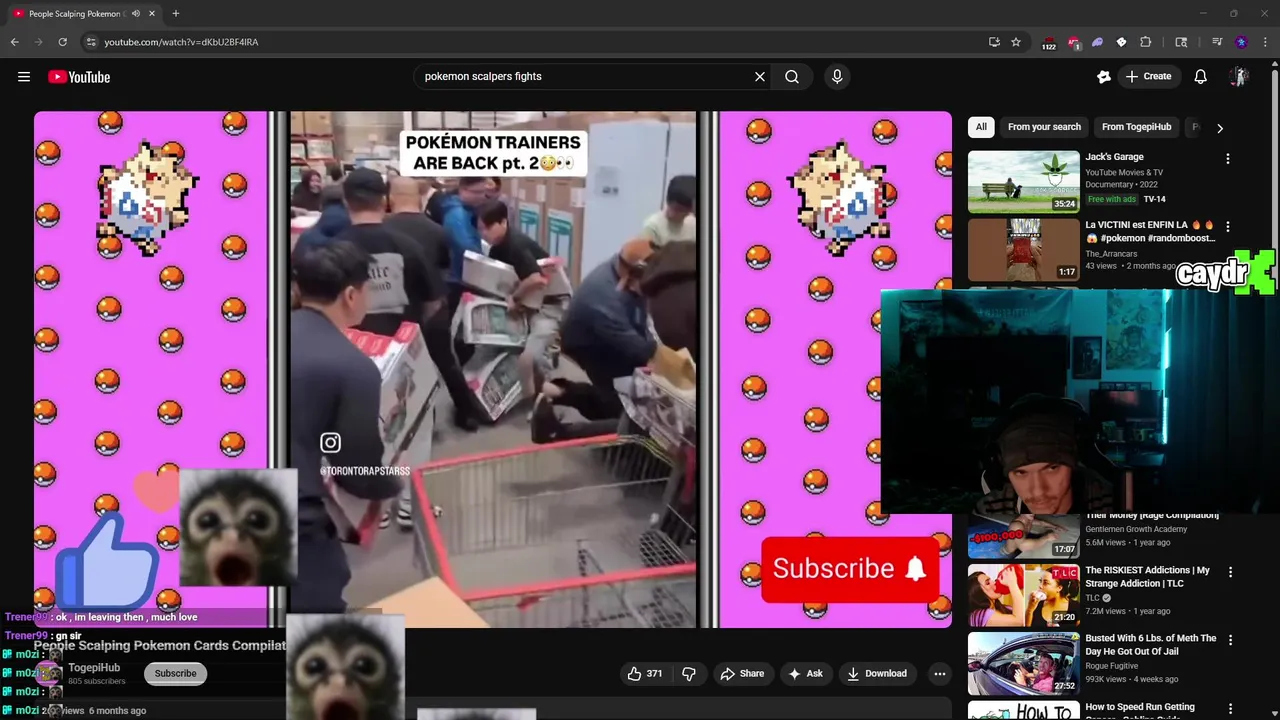
Task: Click The_Arrancars channel name
Action: coord(1111,254)
